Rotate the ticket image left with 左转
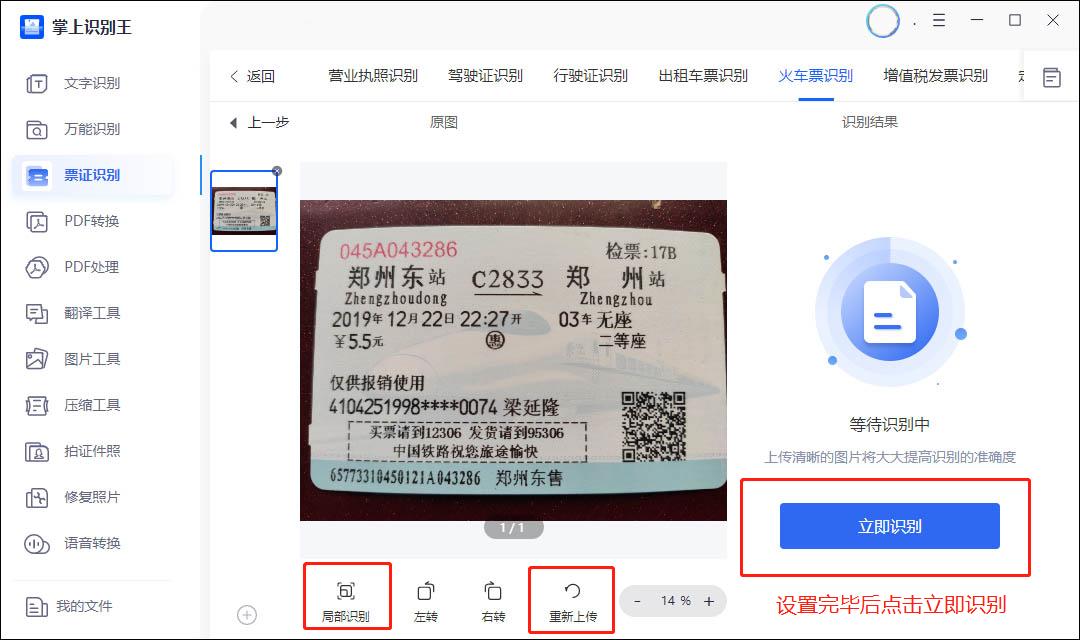Viewport: 1080px width, 640px height. click(425, 598)
